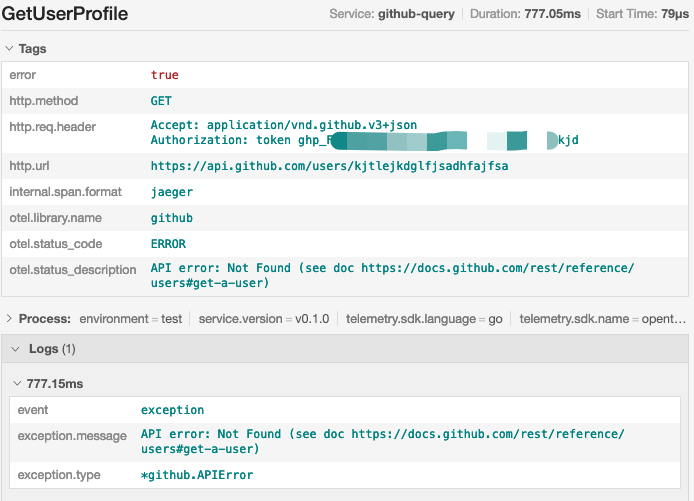This screenshot has height=501, width=694.
Task: Click the exception.type *github.APIError value
Action: [197, 475]
